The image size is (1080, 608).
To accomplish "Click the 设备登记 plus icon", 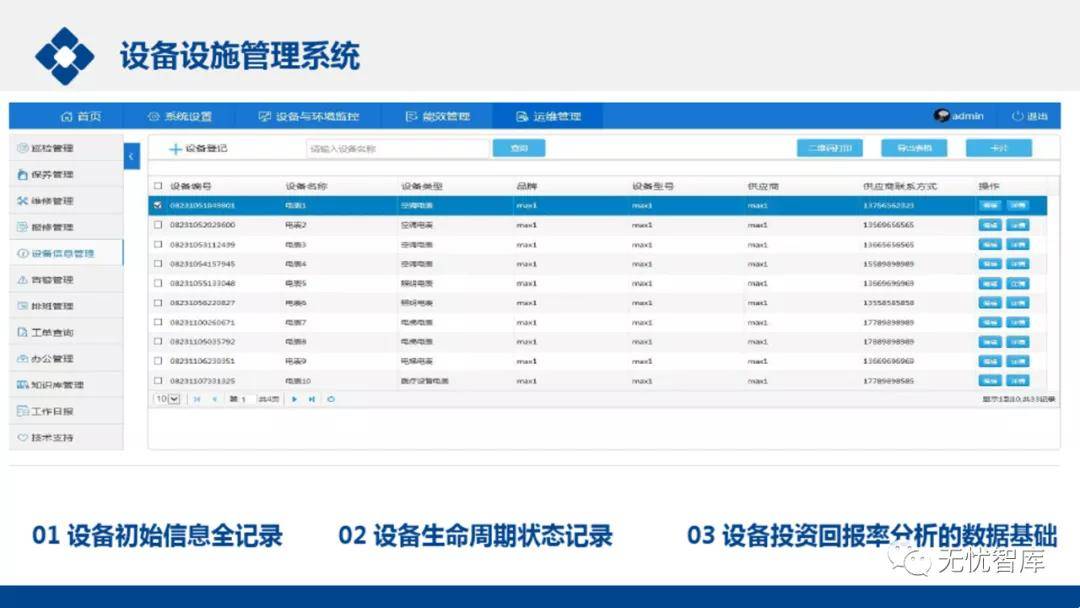I will pos(176,149).
